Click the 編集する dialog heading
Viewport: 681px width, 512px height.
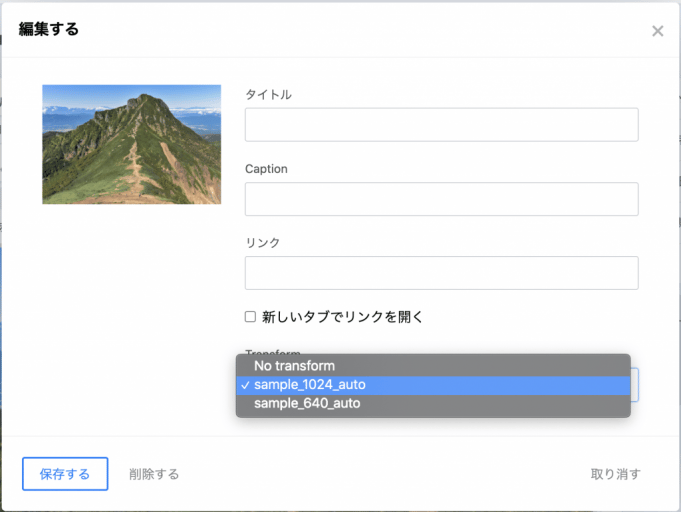click(x=49, y=29)
